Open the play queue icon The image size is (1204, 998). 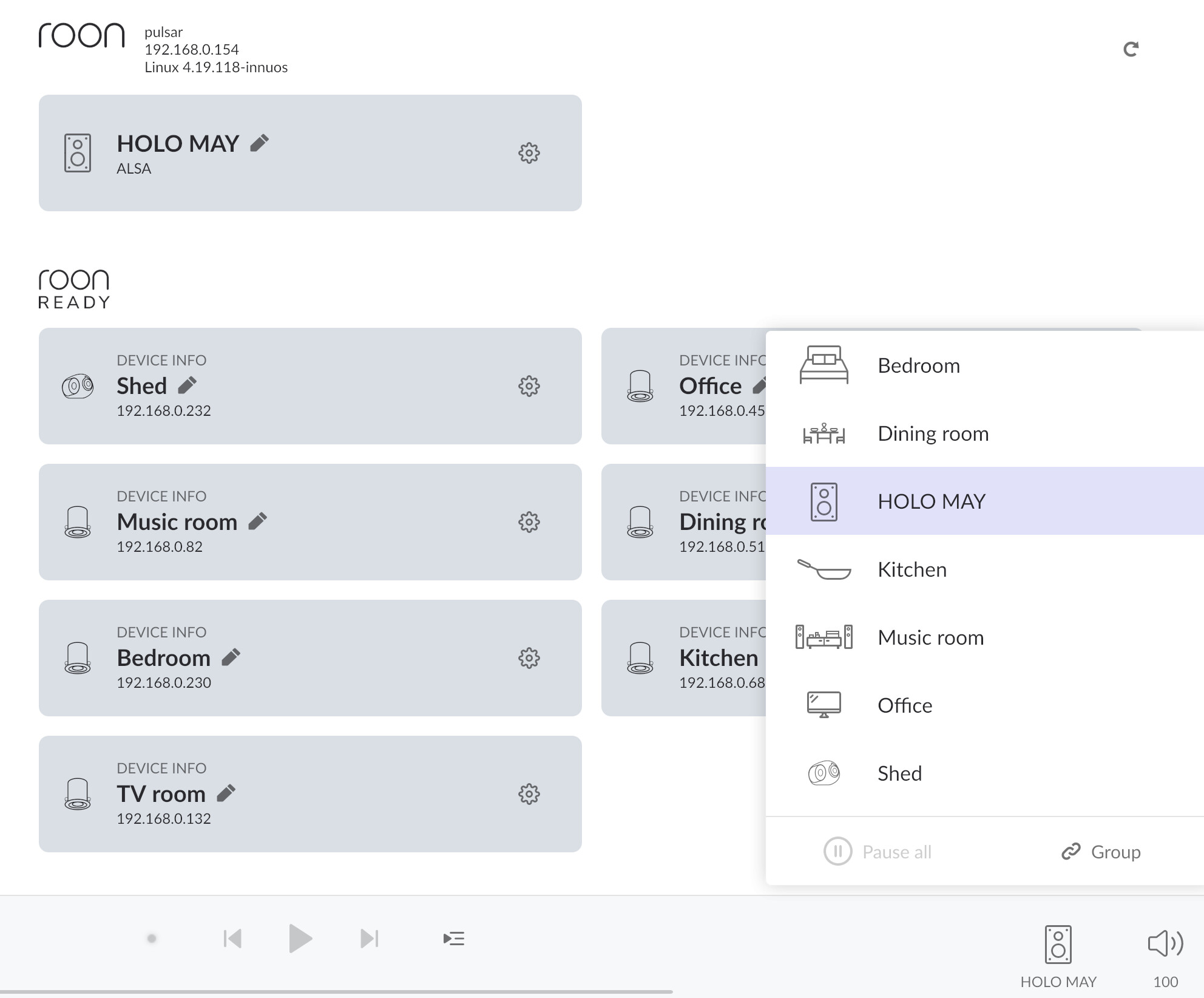tap(453, 939)
